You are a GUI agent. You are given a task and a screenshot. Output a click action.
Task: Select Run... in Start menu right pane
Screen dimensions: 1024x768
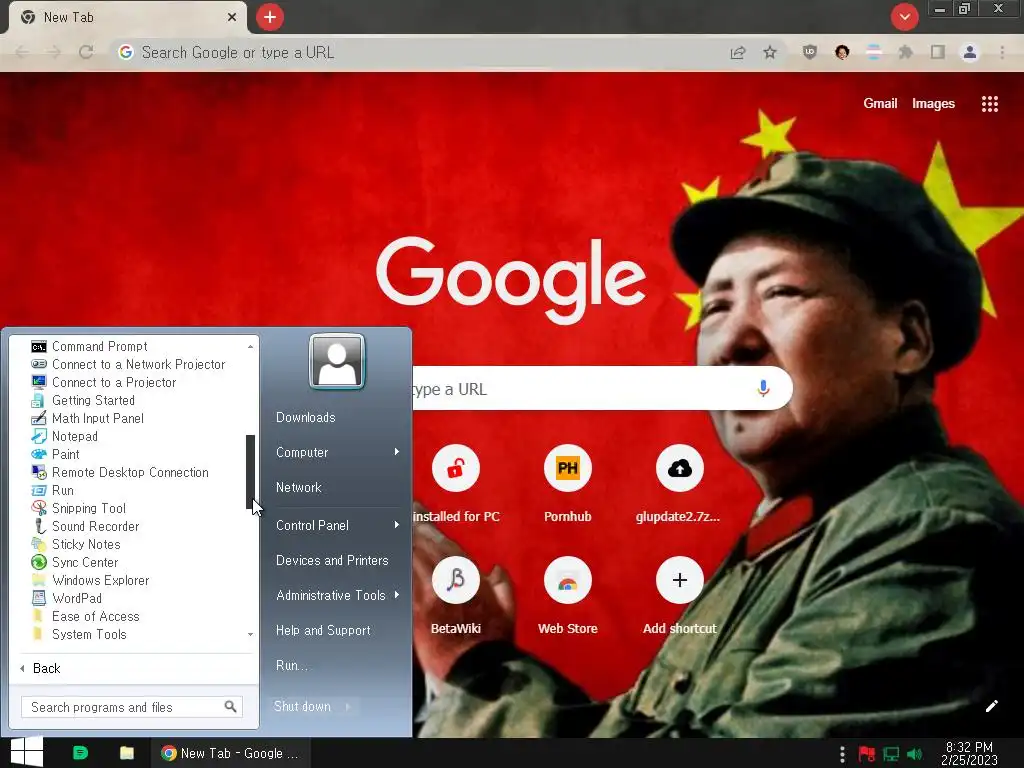291,665
